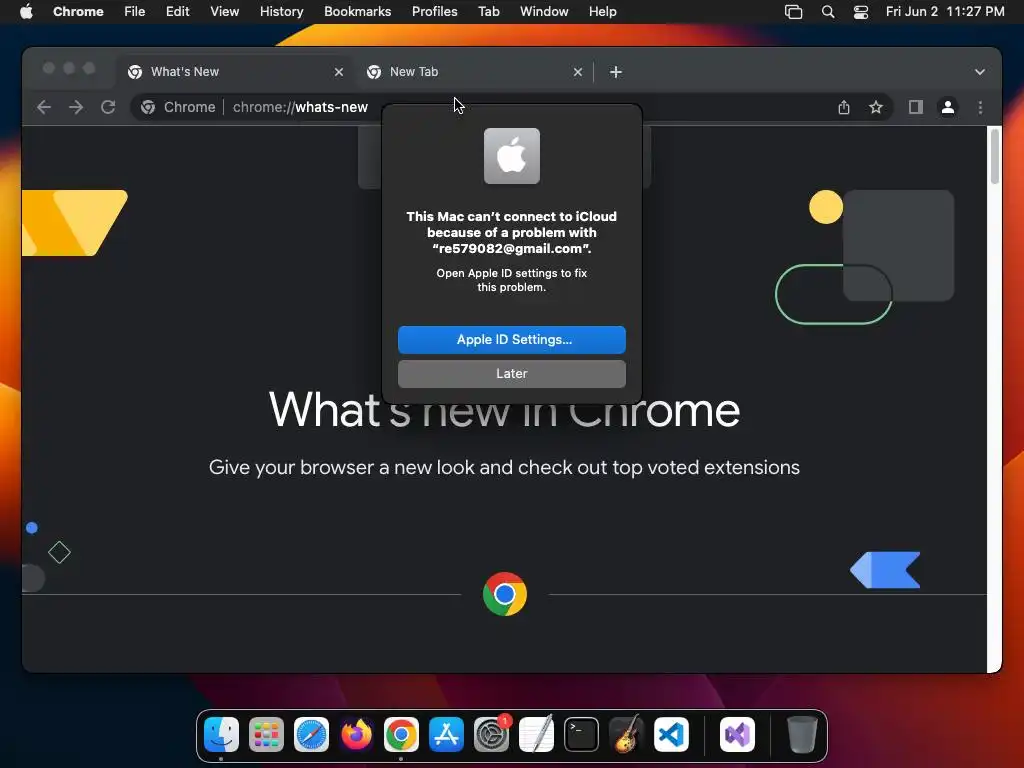Share this page via the share icon

pyautogui.click(x=844, y=107)
